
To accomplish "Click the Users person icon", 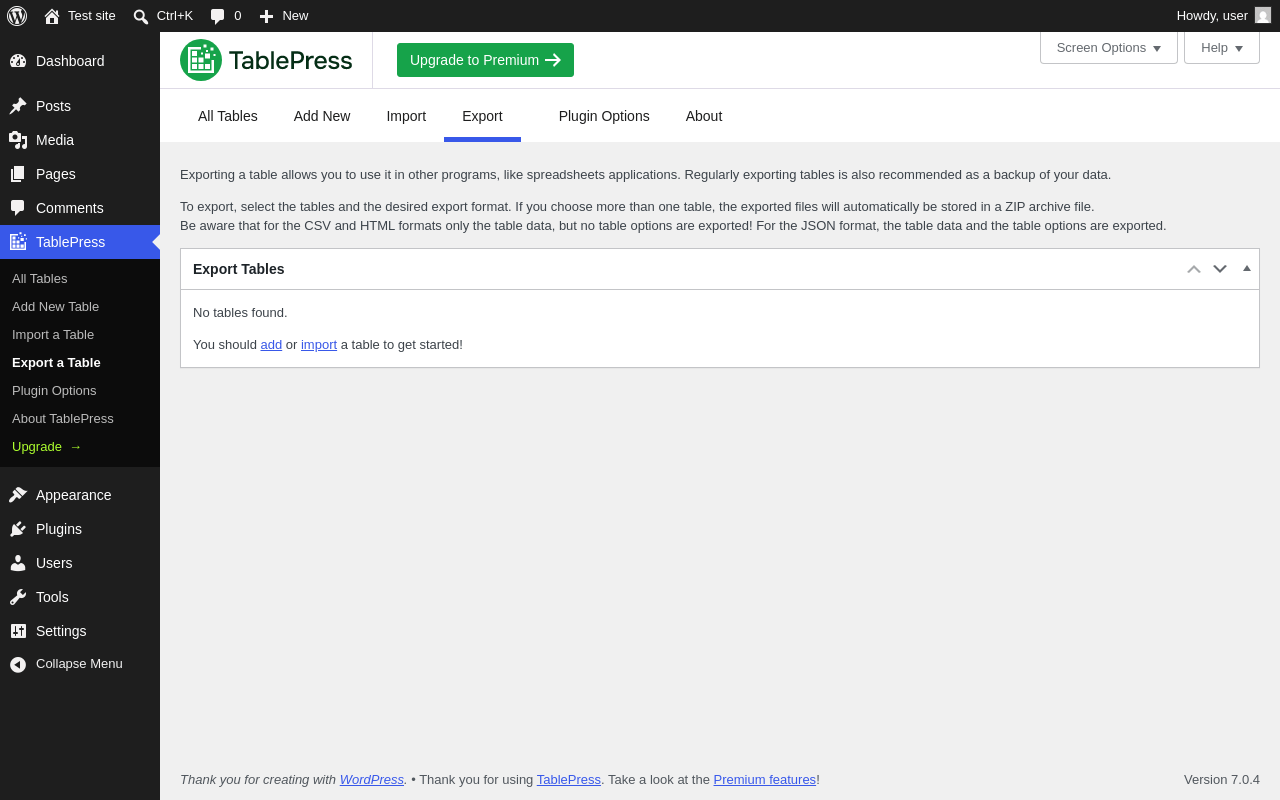I will coord(18,563).
